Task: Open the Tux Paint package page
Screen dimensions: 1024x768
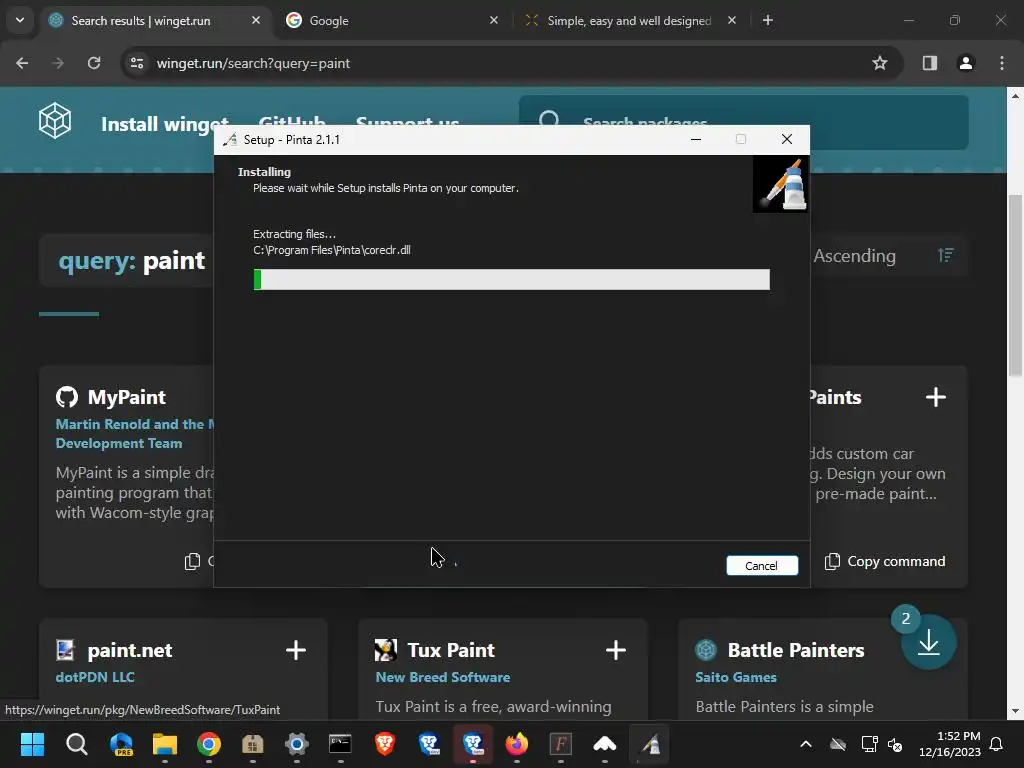Action: (x=451, y=650)
